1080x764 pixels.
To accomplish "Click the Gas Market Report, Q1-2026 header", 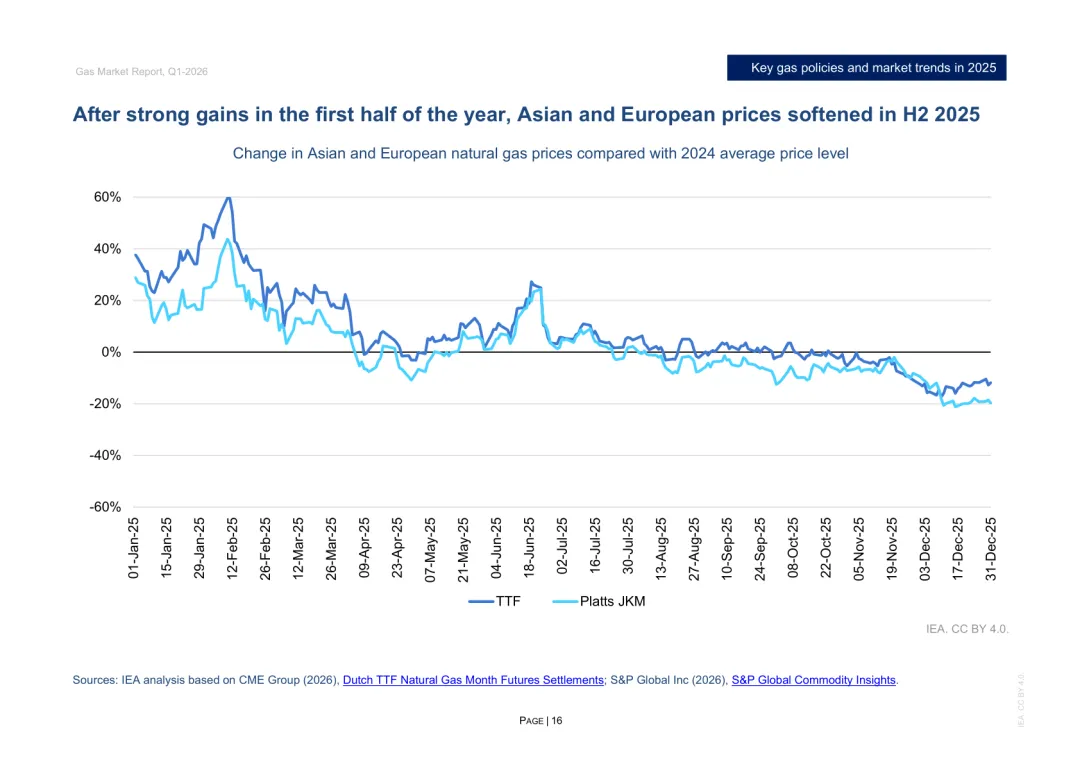I will click(x=141, y=72).
